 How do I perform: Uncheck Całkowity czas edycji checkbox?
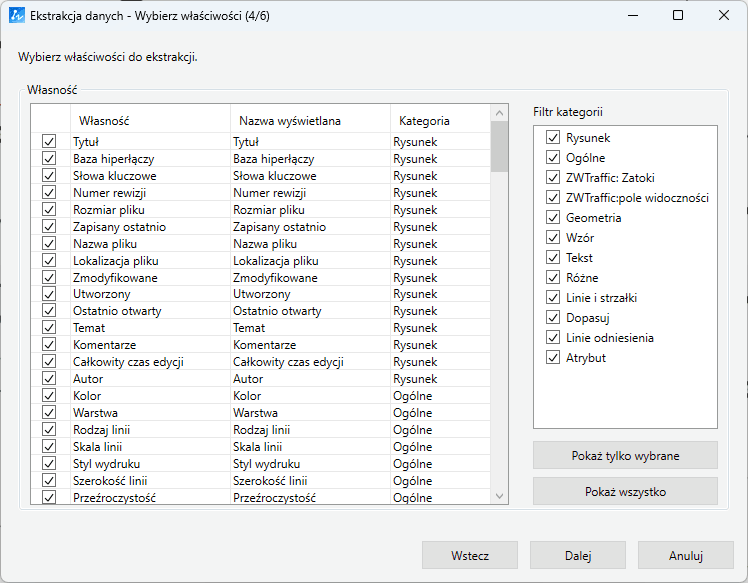point(49,362)
